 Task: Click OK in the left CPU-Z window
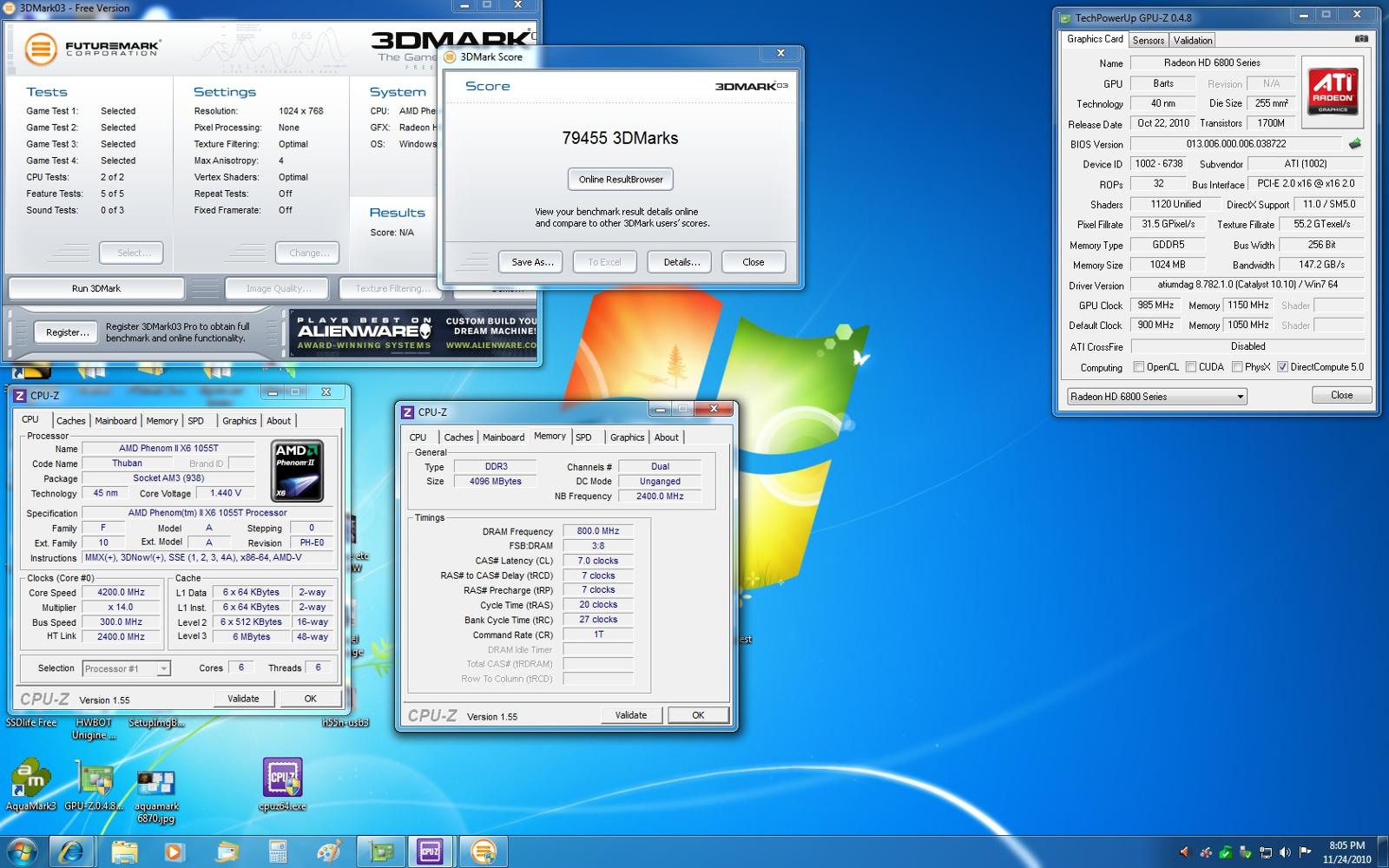coord(310,699)
